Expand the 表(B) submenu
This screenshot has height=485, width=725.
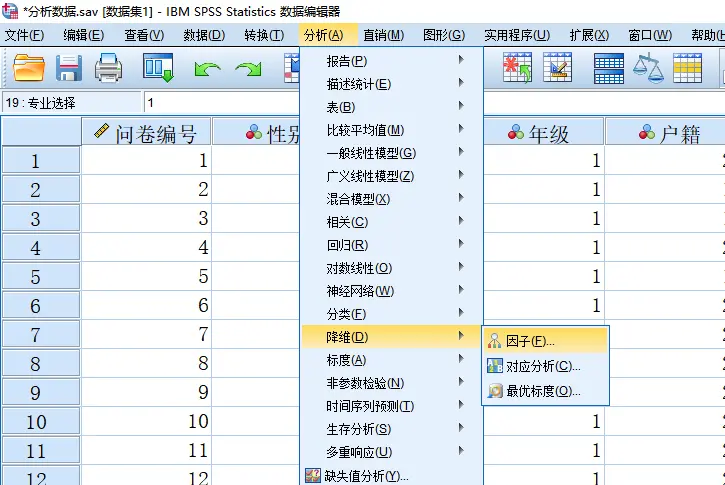point(391,107)
